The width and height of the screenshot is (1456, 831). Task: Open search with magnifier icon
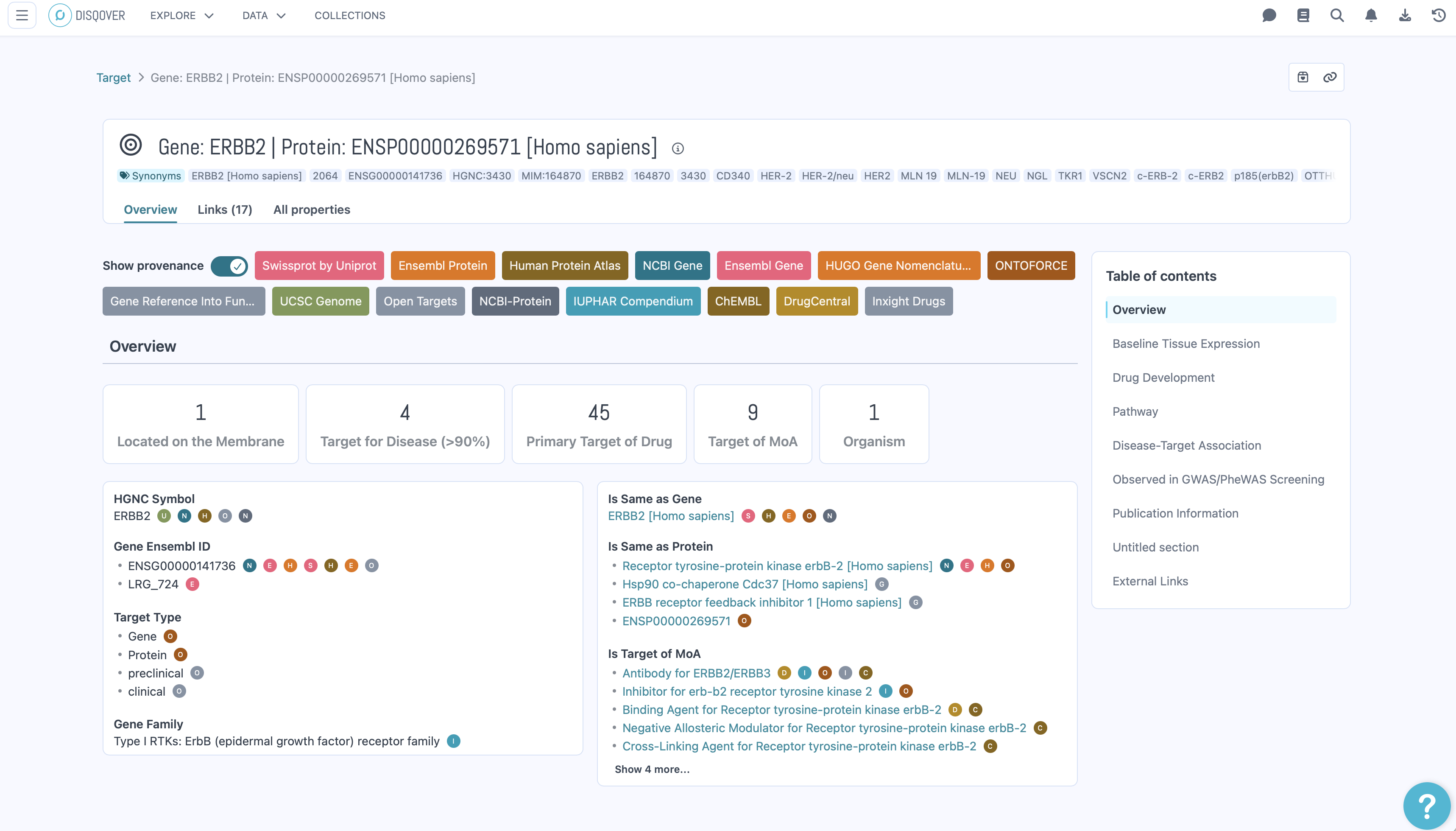tap(1337, 15)
